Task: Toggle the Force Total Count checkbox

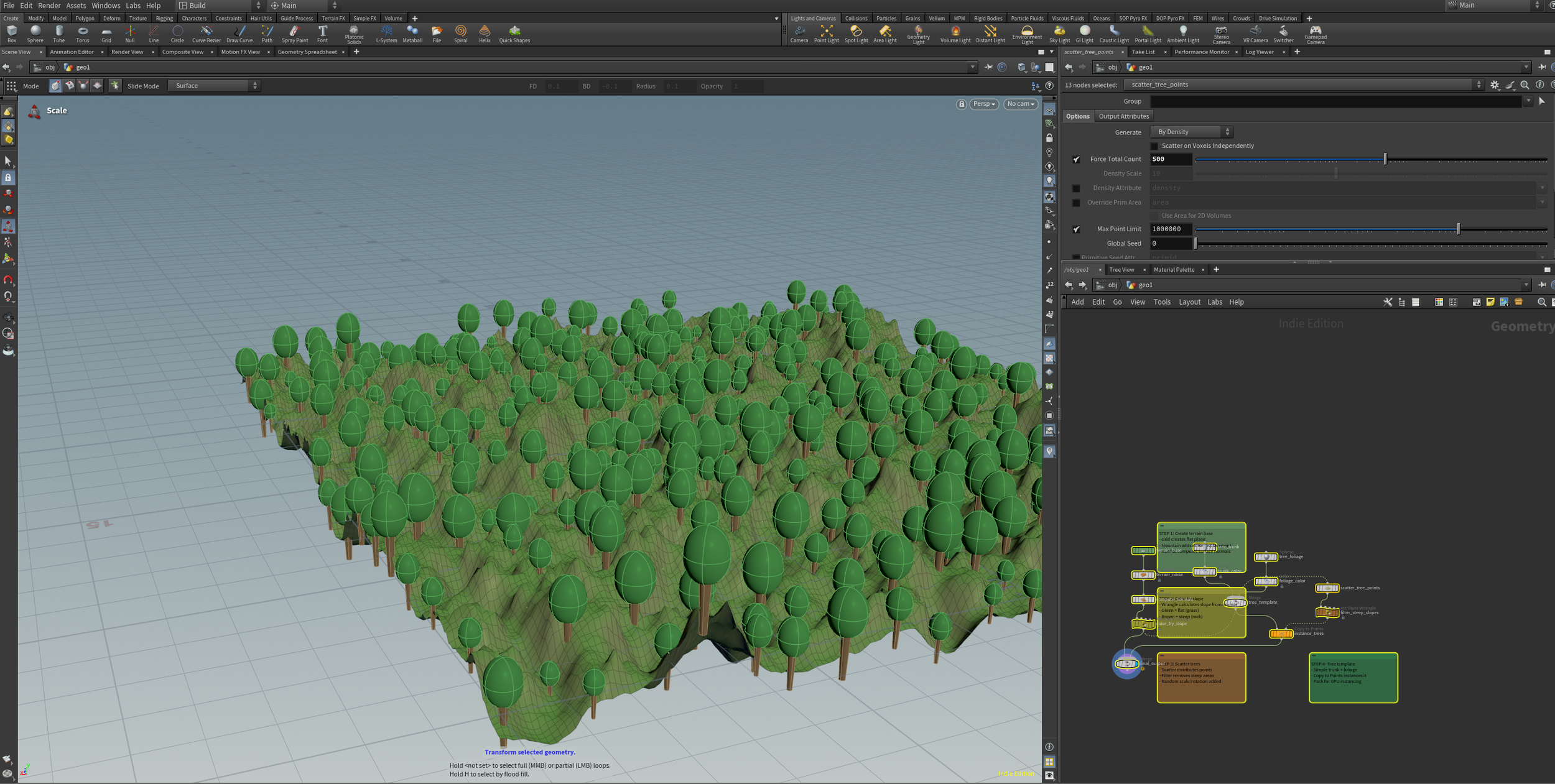Action: tap(1076, 160)
